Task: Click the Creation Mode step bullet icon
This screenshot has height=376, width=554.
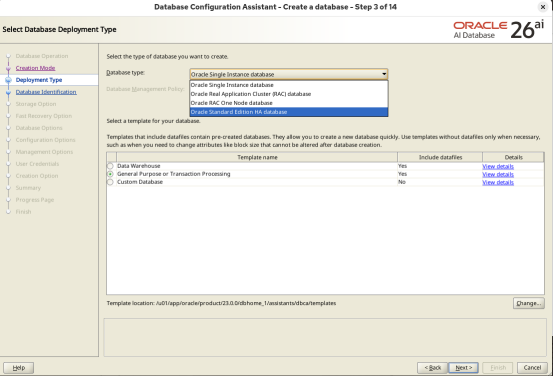Action: 8,68
